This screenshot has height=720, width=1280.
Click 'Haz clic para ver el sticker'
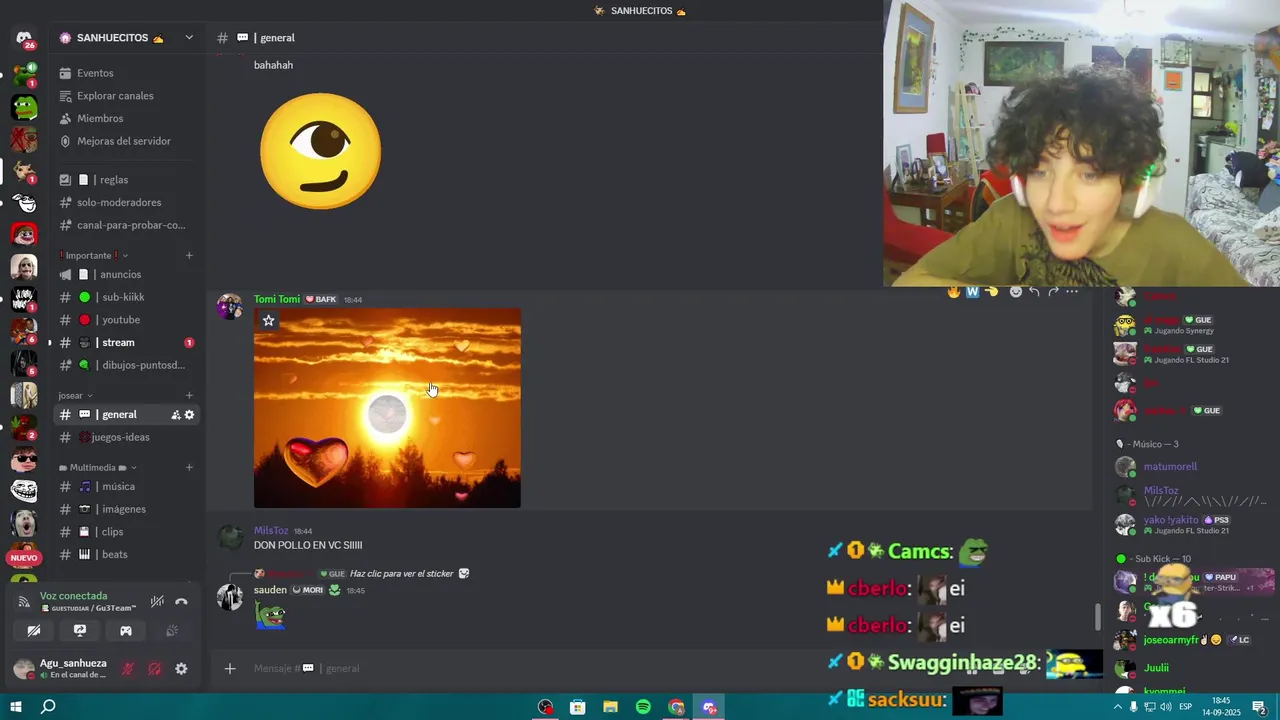click(x=401, y=574)
